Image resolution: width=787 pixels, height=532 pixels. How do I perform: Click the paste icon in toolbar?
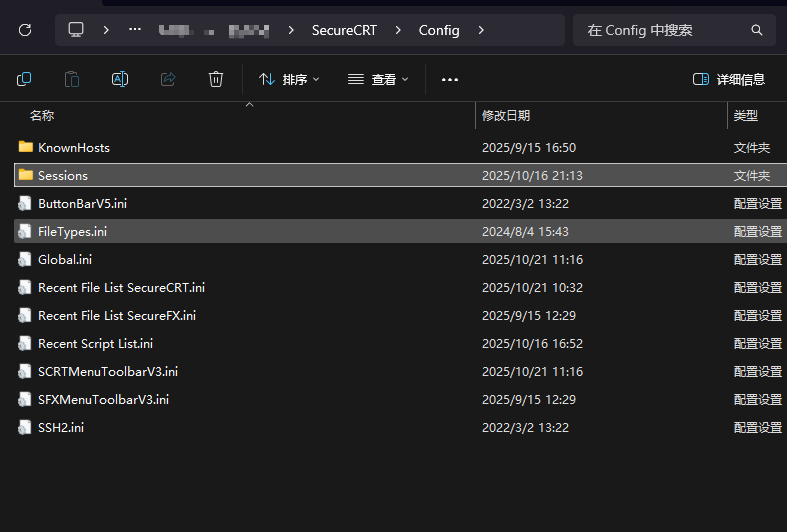72,79
